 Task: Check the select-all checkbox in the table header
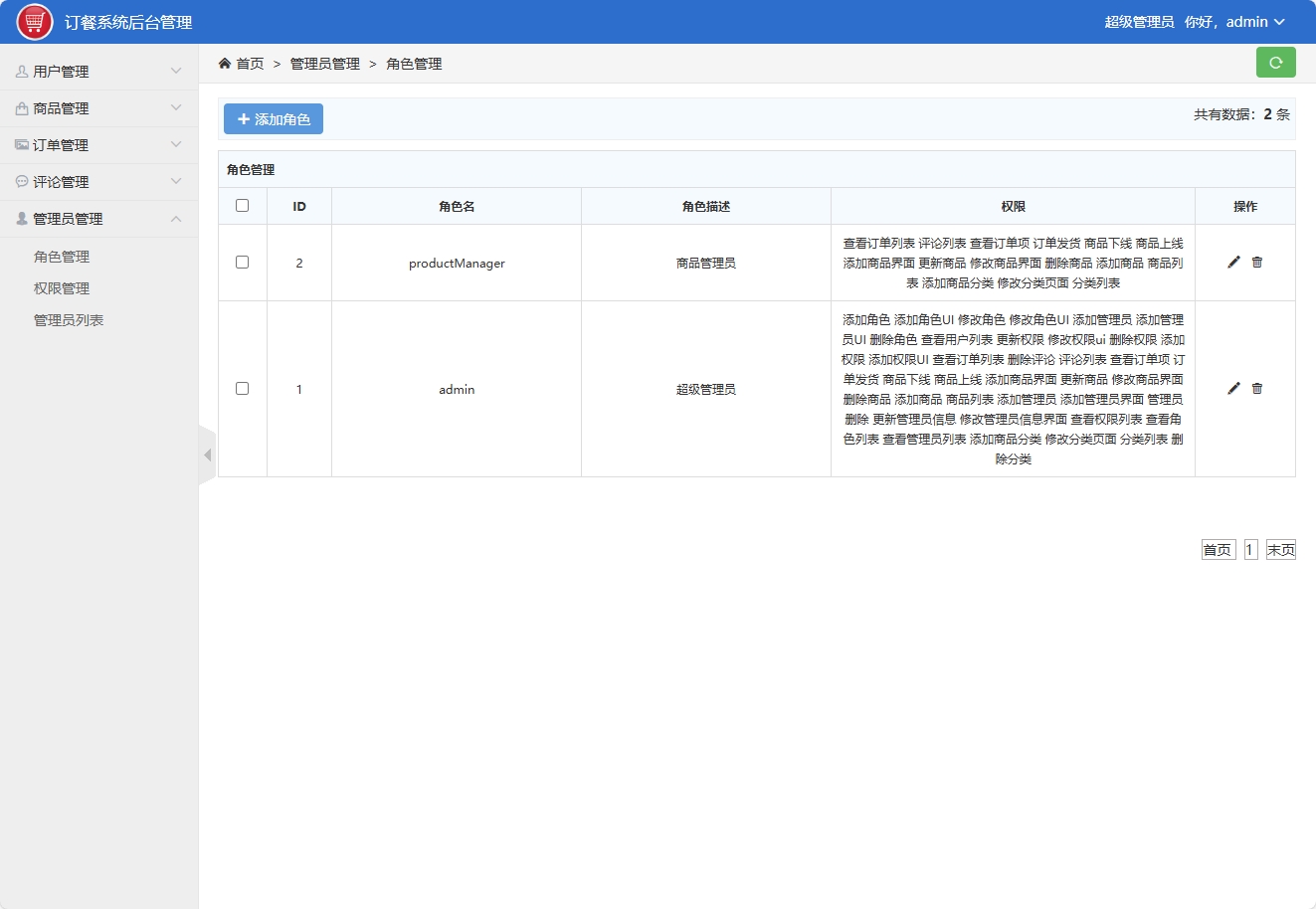click(242, 204)
